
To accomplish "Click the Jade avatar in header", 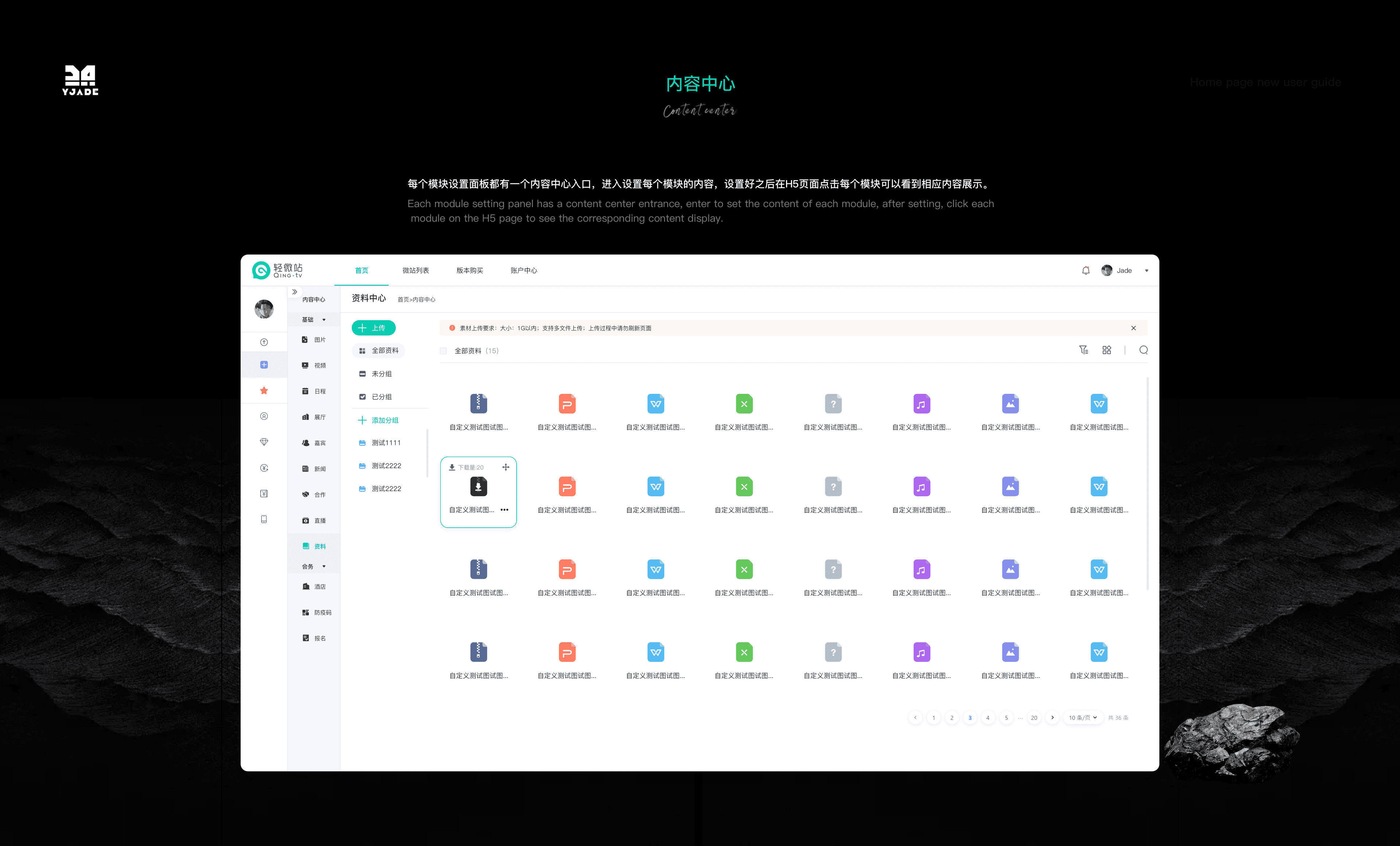I will pos(1106,271).
